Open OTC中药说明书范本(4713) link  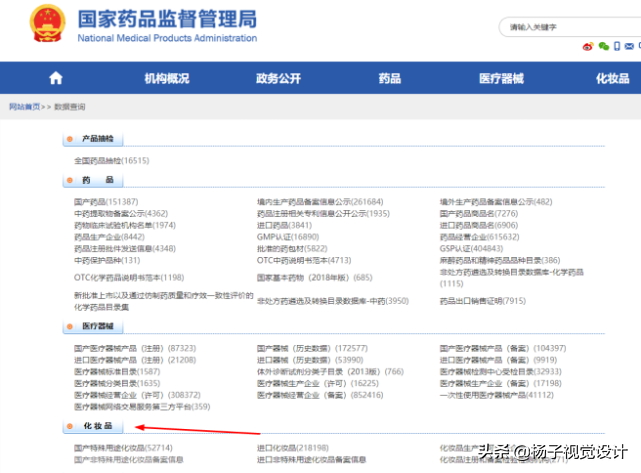[x=304, y=260]
